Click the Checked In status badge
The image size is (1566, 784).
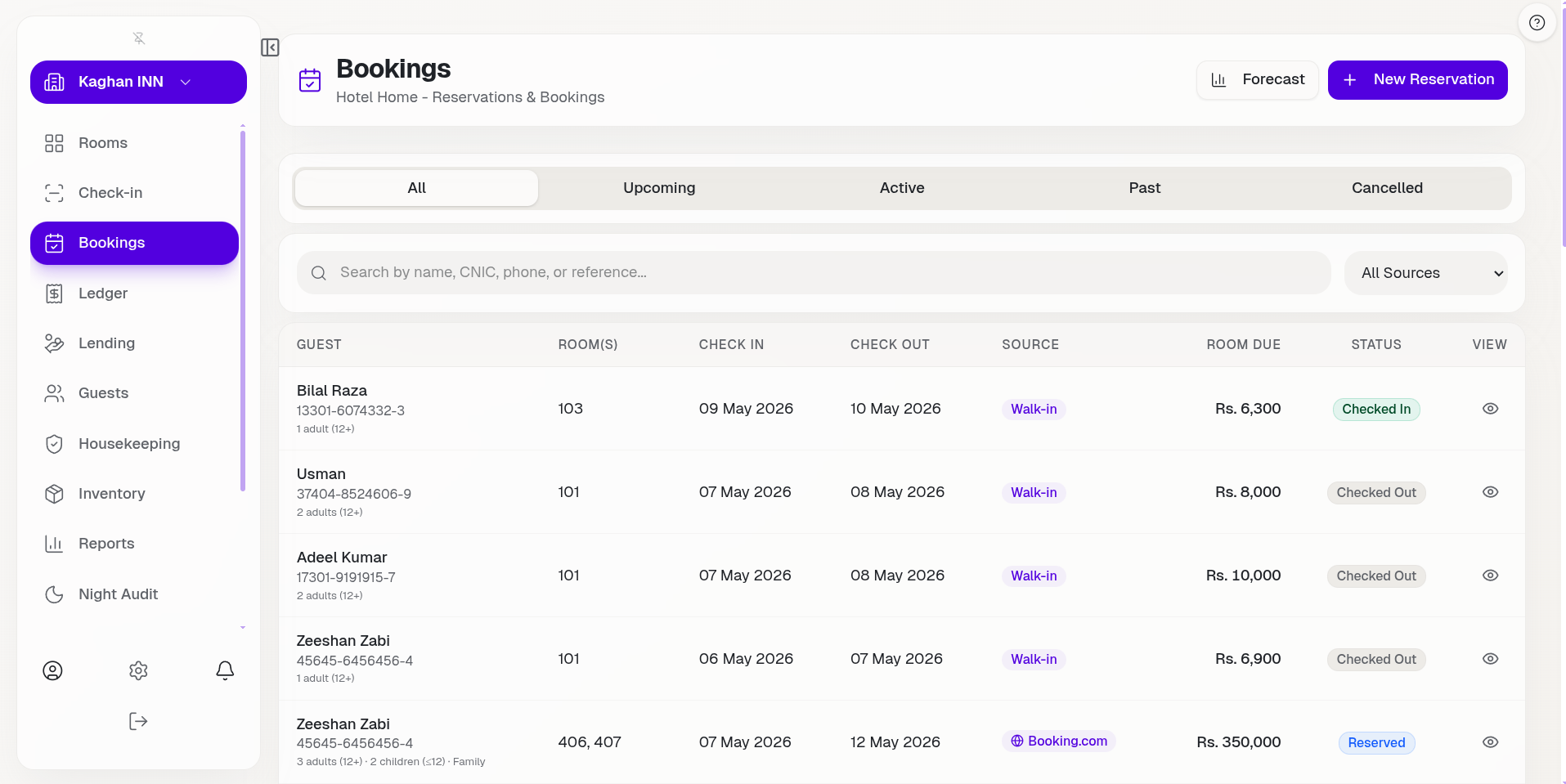pyautogui.click(x=1376, y=409)
